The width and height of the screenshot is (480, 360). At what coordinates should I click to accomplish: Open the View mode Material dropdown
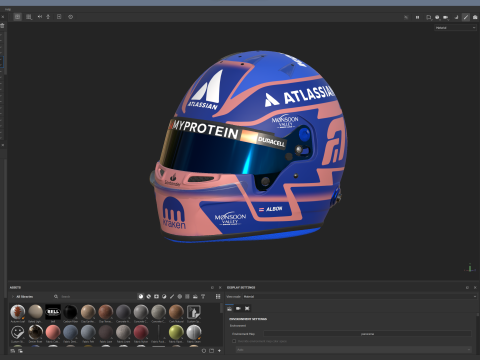click(x=359, y=296)
